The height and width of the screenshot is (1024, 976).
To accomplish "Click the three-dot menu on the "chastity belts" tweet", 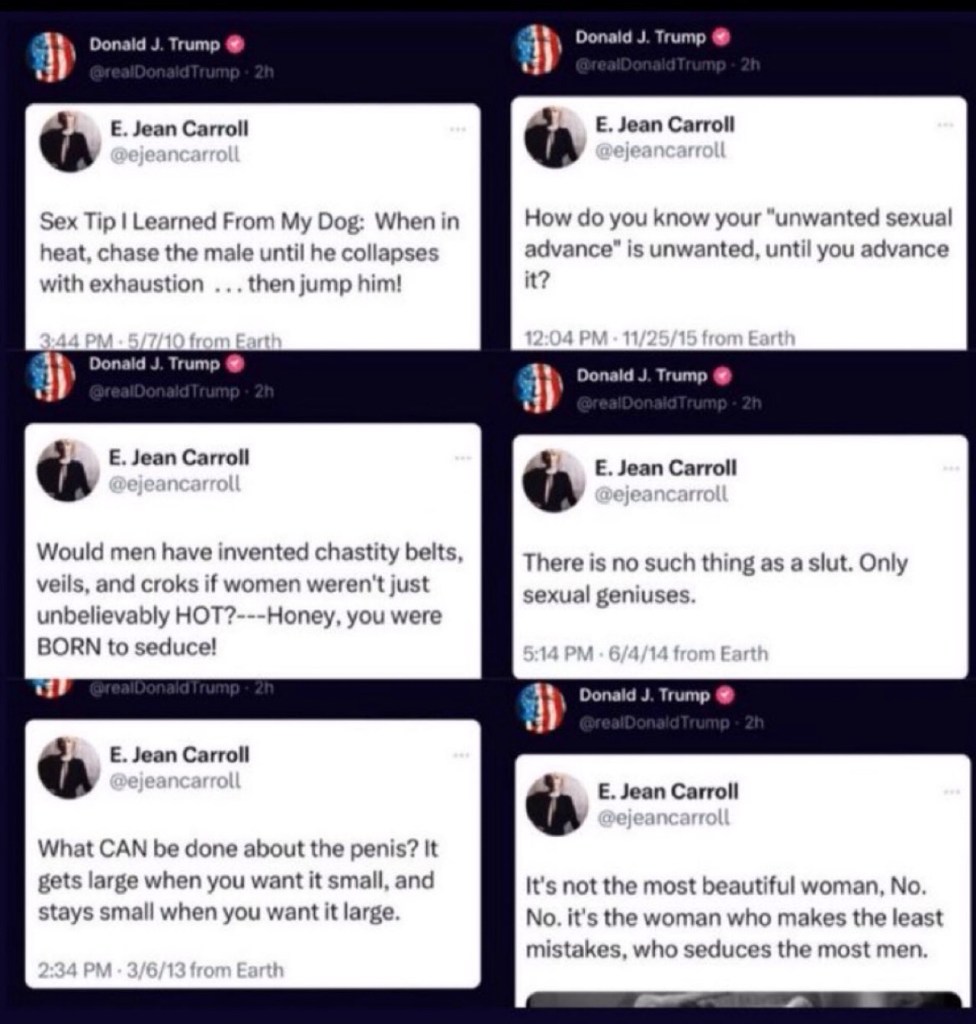I will pyautogui.click(x=459, y=458).
